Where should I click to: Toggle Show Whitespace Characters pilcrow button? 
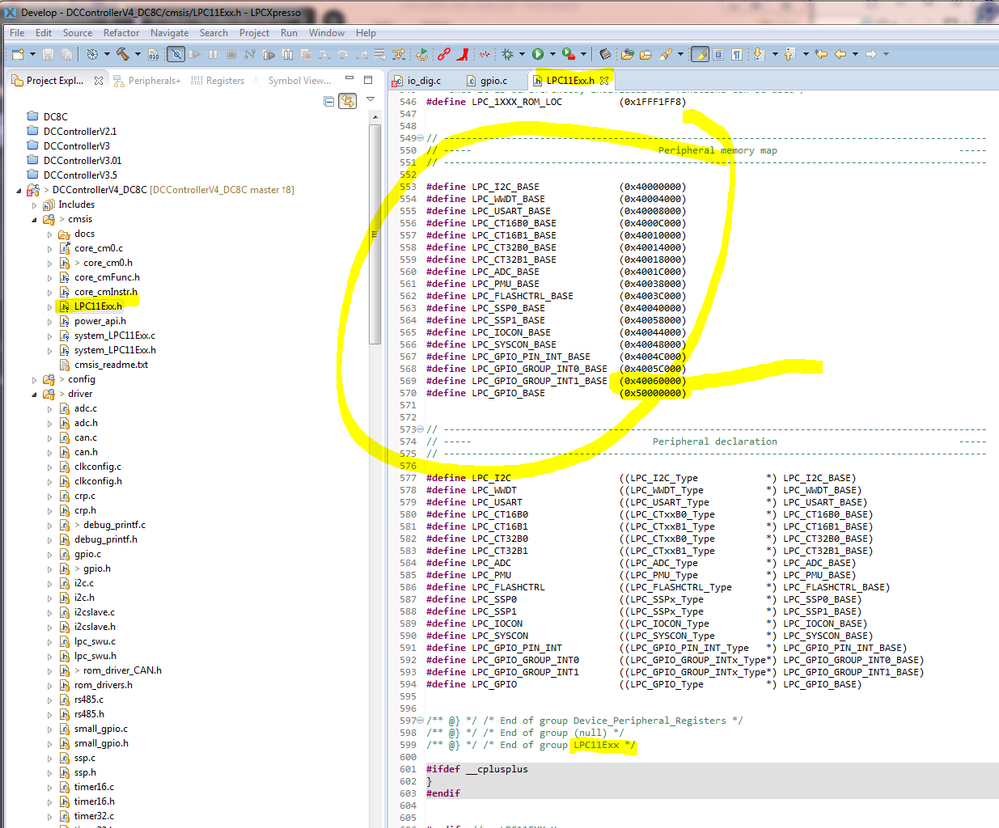(x=737, y=54)
